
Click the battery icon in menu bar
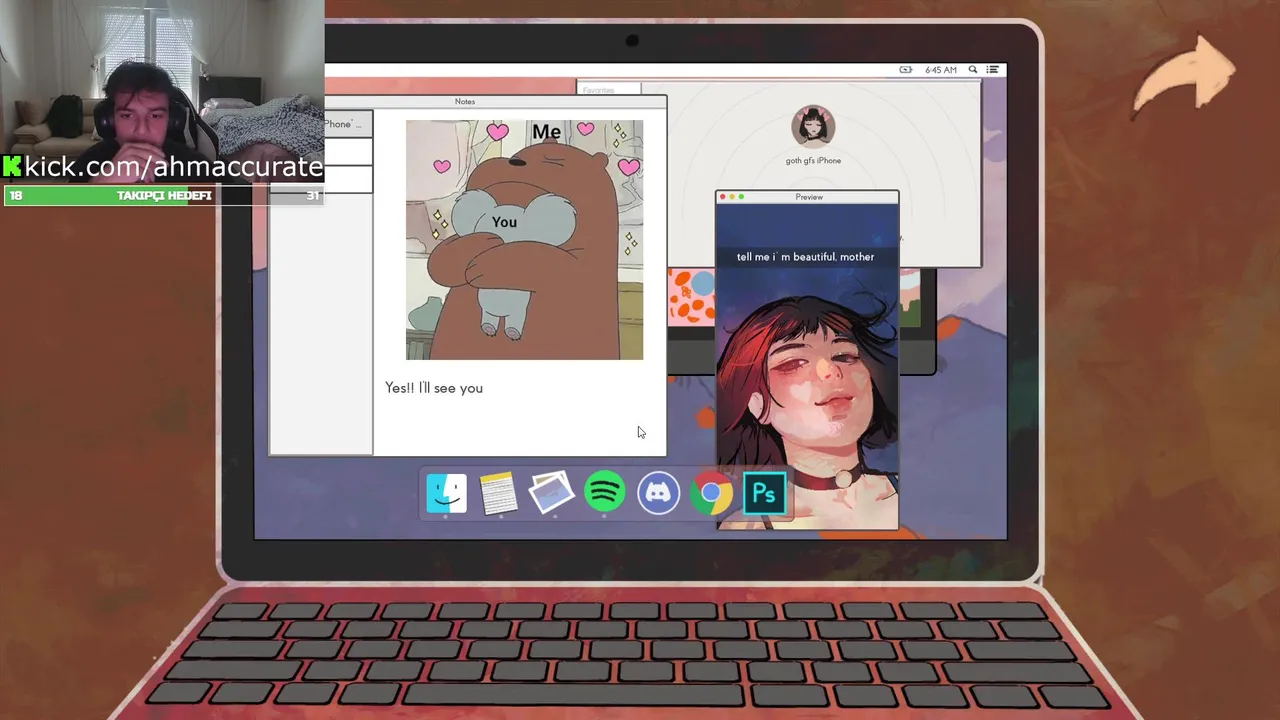(905, 70)
